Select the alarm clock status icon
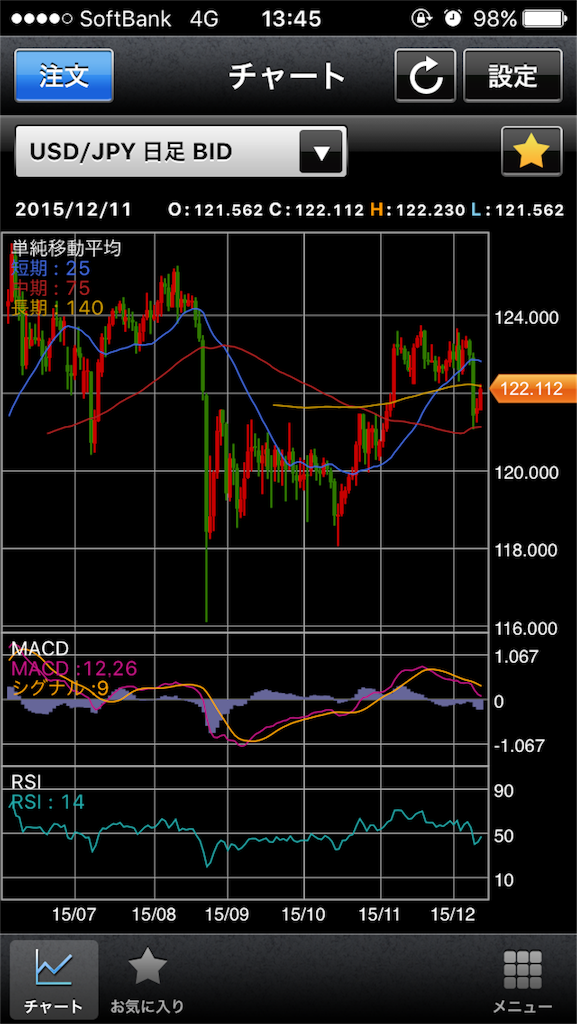This screenshot has height=1024, width=577. click(x=452, y=19)
